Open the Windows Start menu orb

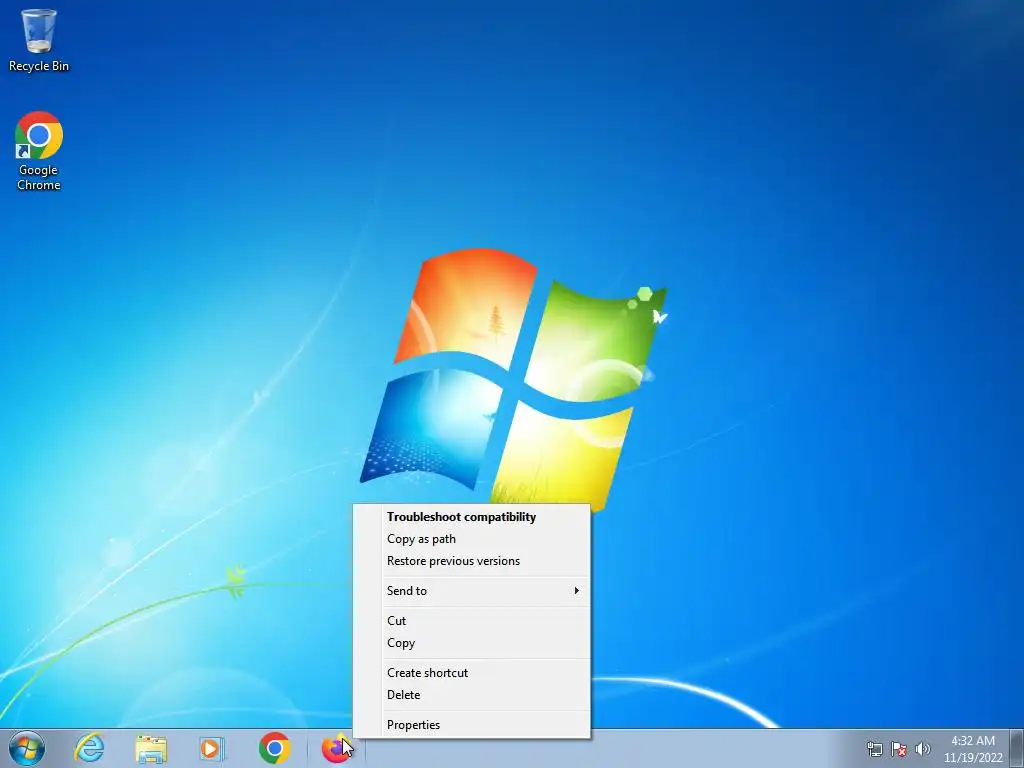[x=27, y=748]
